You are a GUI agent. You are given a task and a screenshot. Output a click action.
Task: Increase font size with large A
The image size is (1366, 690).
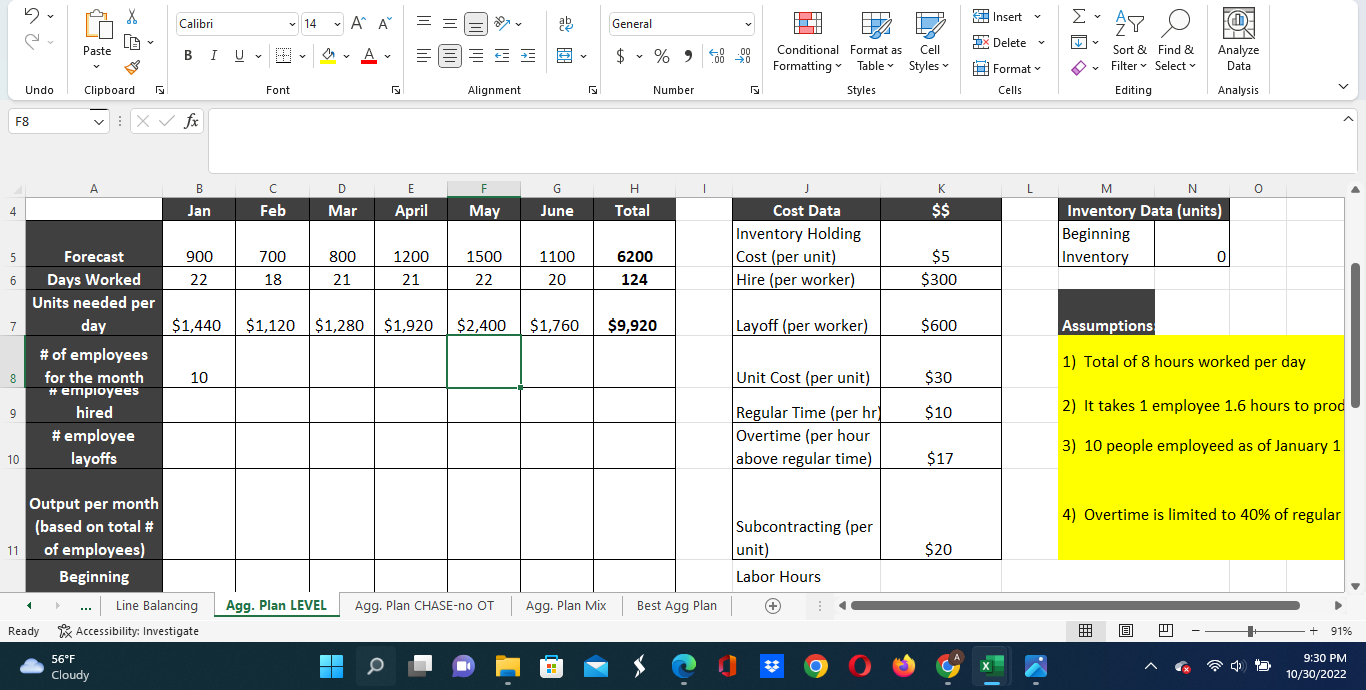tap(359, 23)
